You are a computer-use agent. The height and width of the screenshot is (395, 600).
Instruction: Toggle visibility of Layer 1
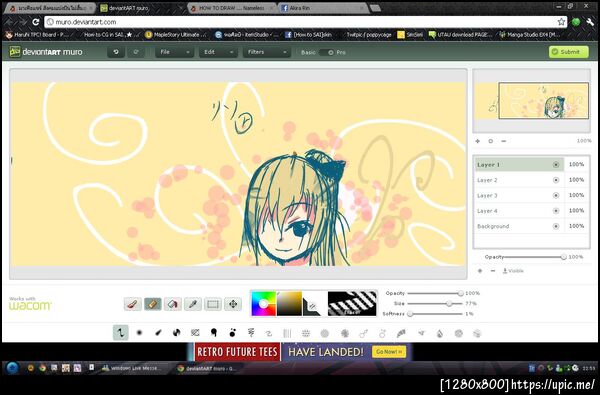click(x=556, y=165)
